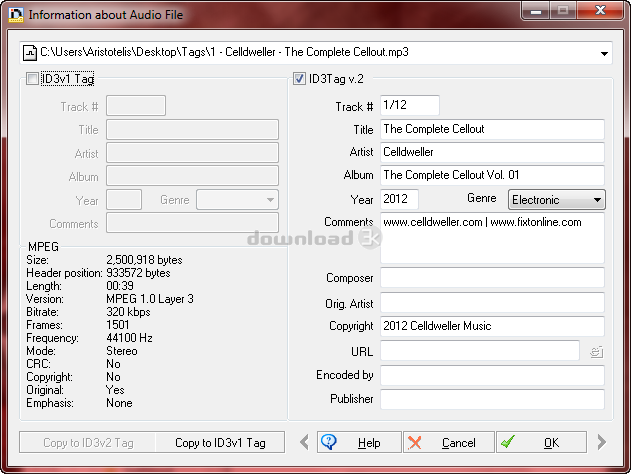
Task: Click the version value MPEG 1.0 Layer 3
Action: pyautogui.click(x=150, y=299)
